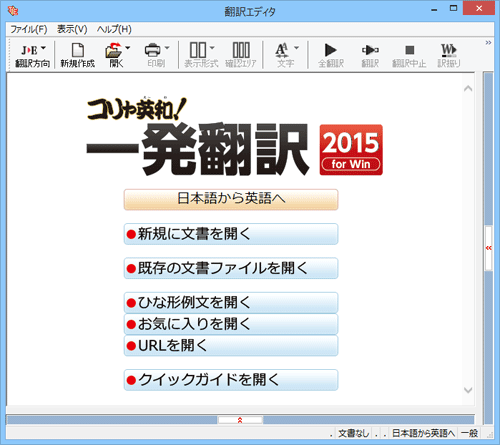Click the 翻訳方向 J▸E toolbar icon
Screen dimensions: 500x445
(x=29, y=50)
